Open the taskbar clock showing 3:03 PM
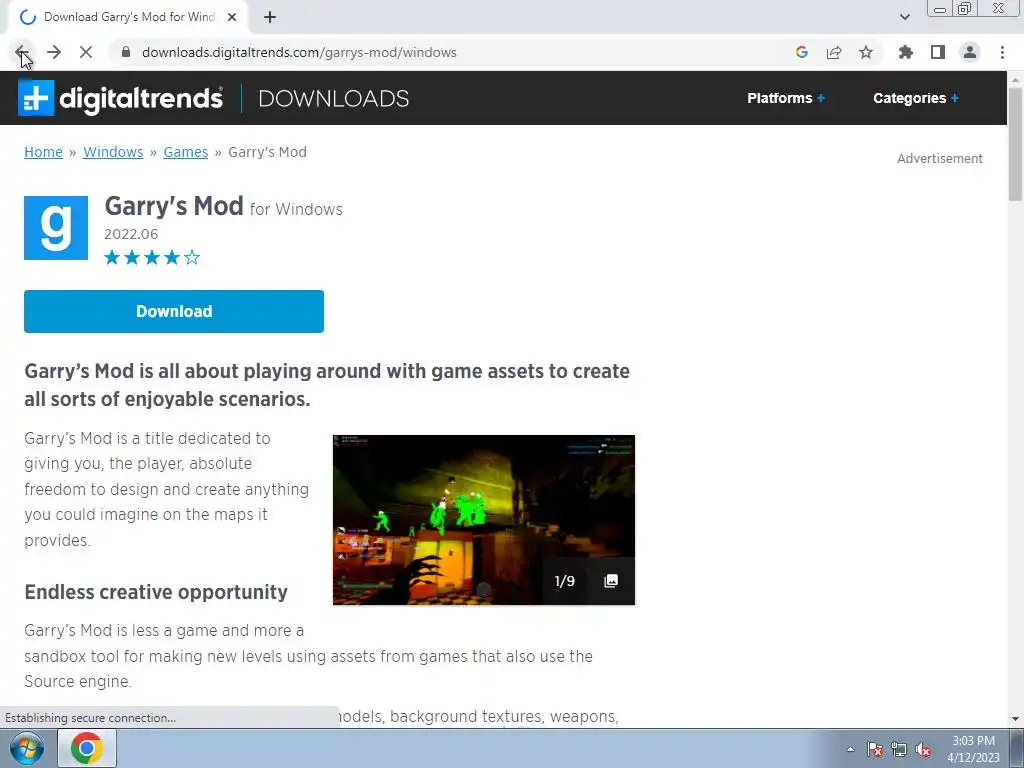 [x=973, y=749]
